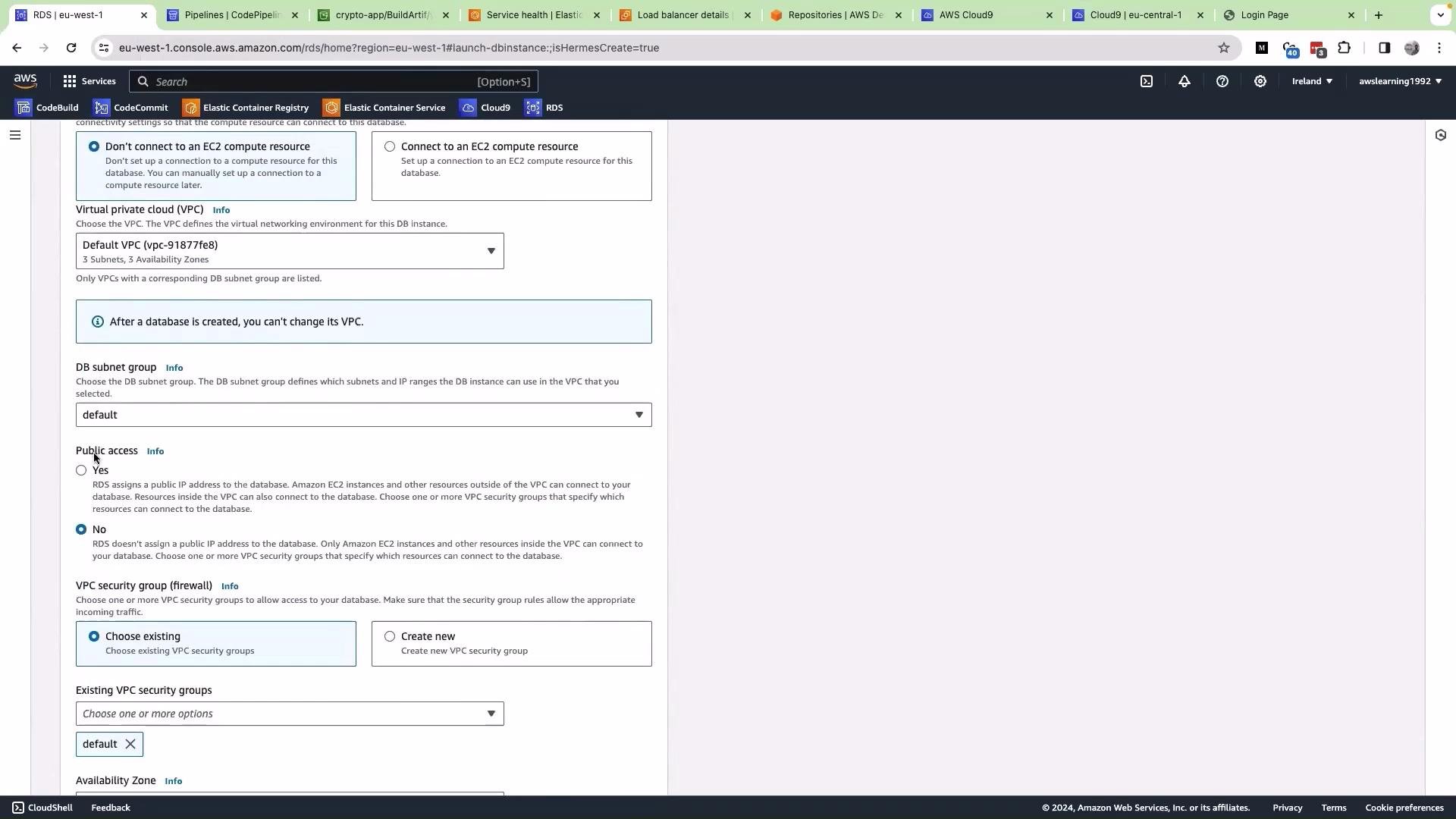The width and height of the screenshot is (1456, 819).
Task: Open Info link for Availability Zone
Action: click(x=174, y=781)
